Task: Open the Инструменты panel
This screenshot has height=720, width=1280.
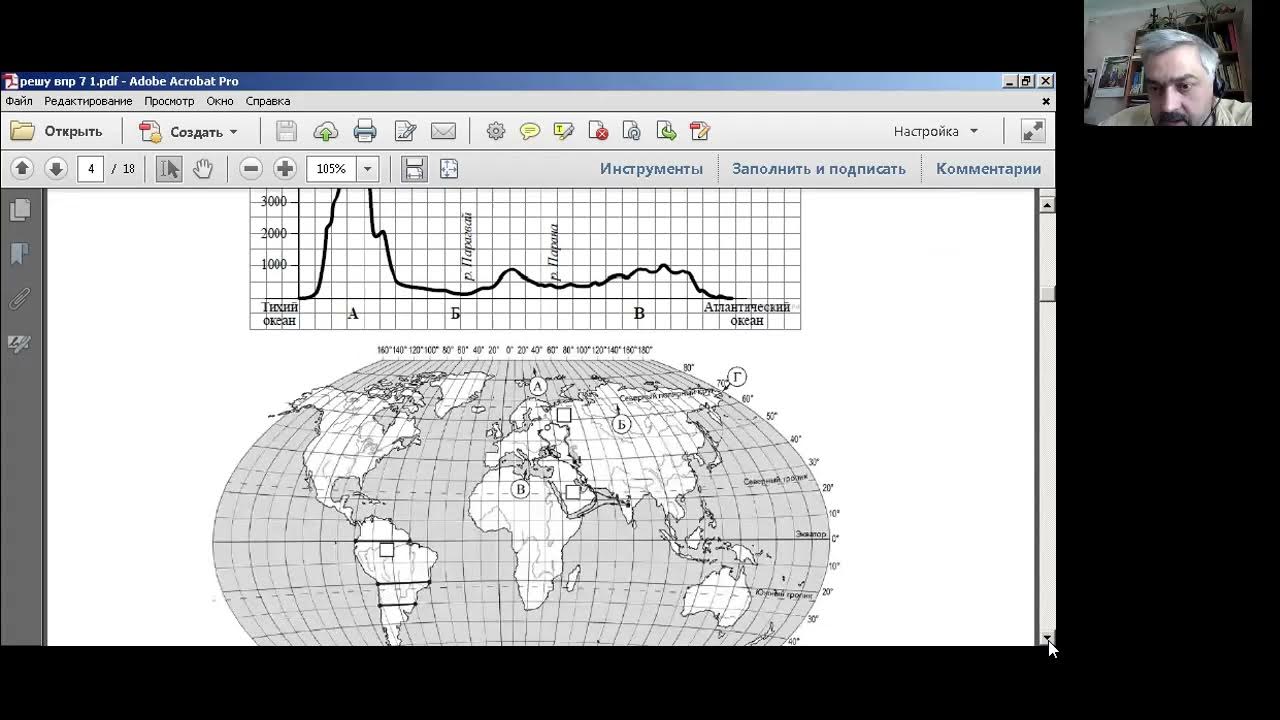Action: tap(651, 169)
